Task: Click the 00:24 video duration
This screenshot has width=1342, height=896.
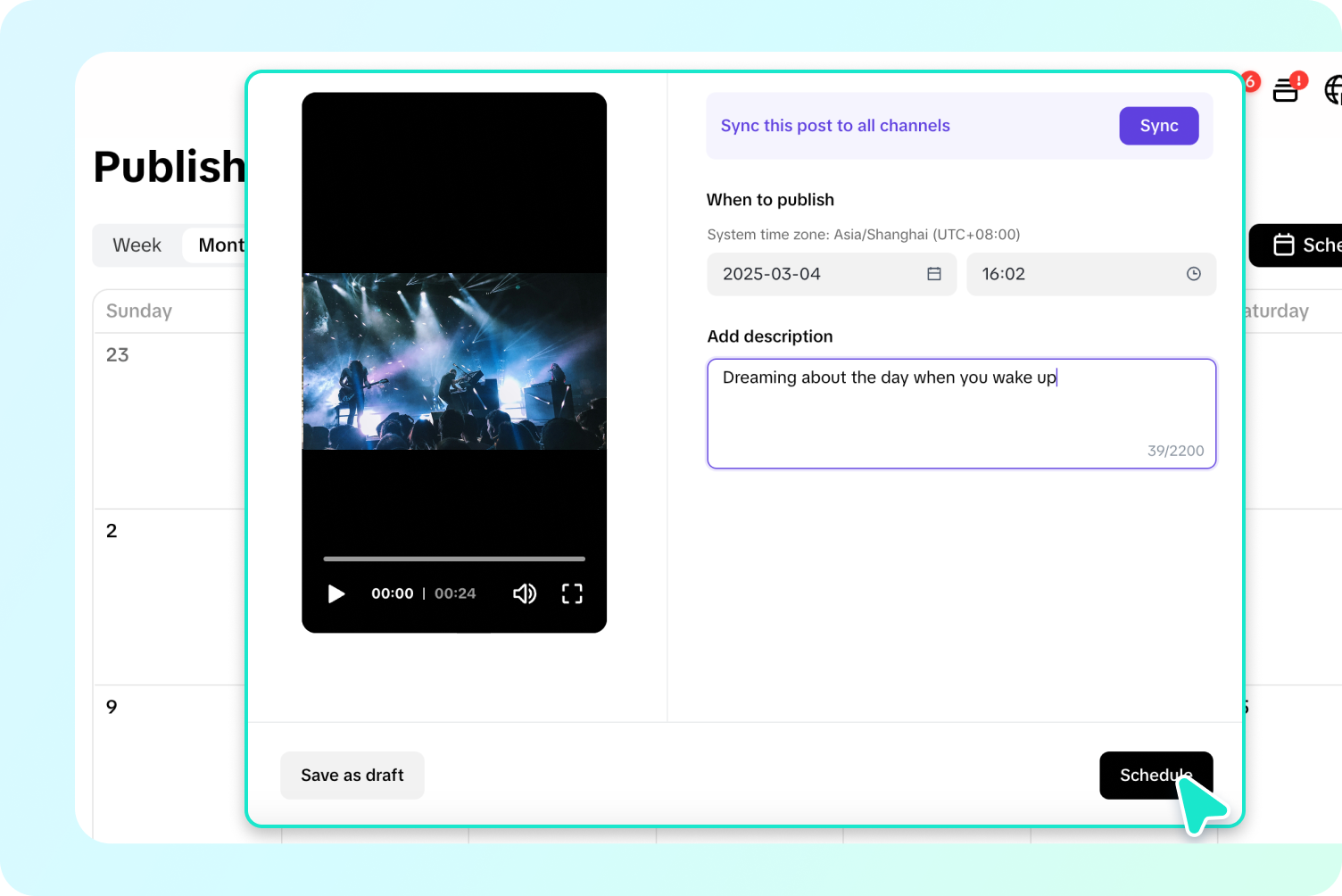Action: click(x=455, y=593)
